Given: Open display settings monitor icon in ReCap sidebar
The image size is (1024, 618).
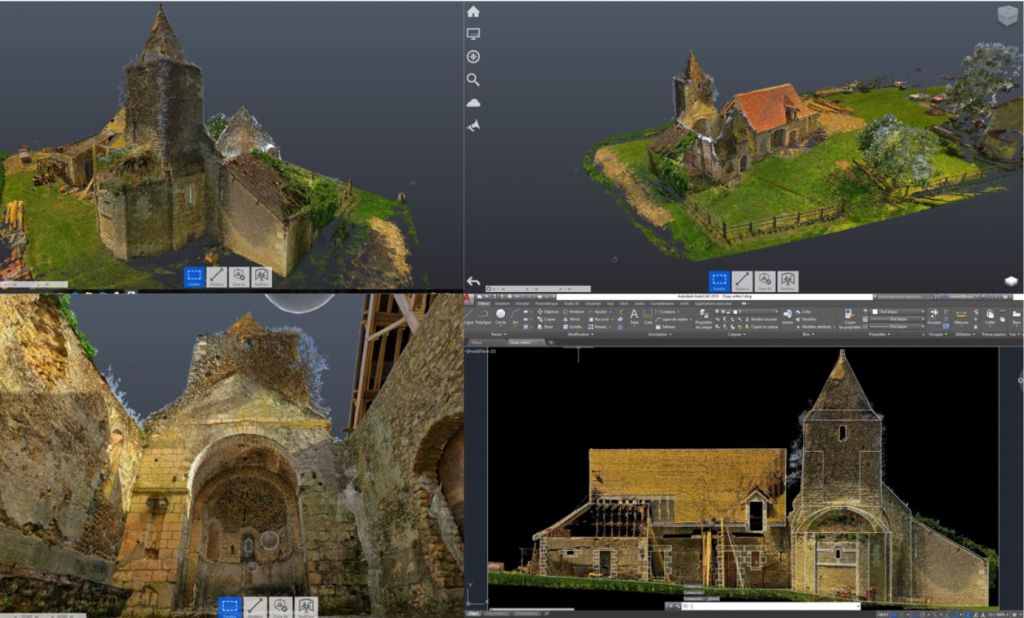Looking at the screenshot, I should tap(473, 34).
